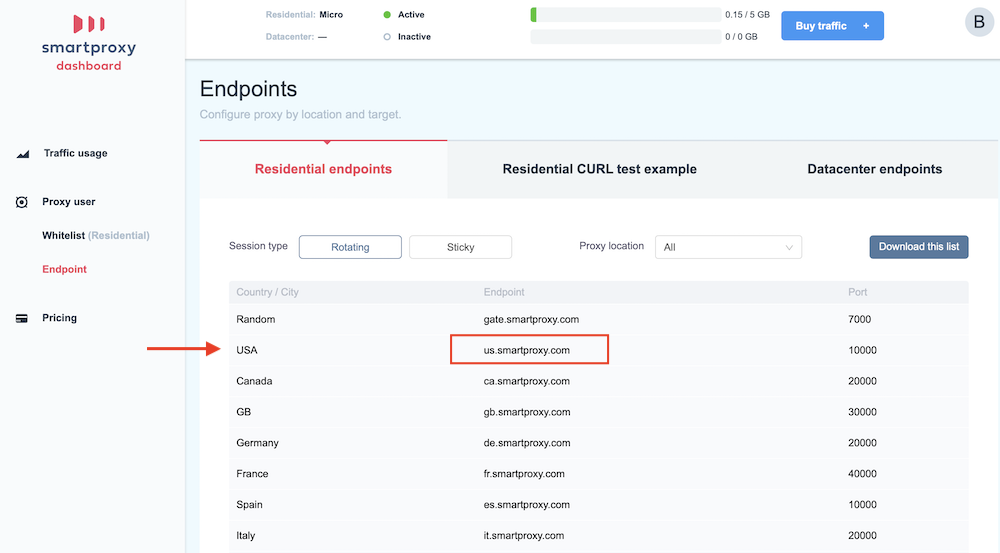Click plus icon on Buy traffic button

click(x=866, y=26)
